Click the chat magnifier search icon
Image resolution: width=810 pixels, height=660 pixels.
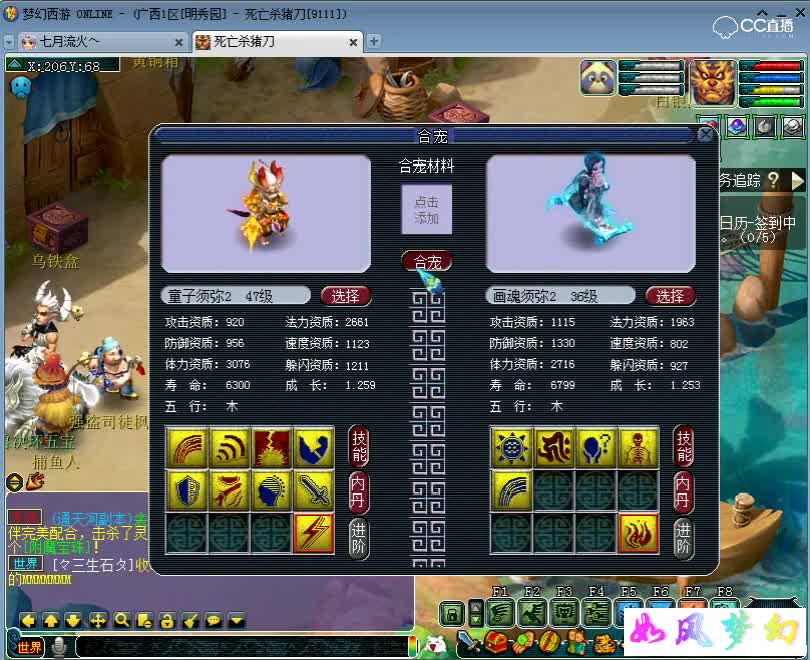pyautogui.click(x=121, y=620)
